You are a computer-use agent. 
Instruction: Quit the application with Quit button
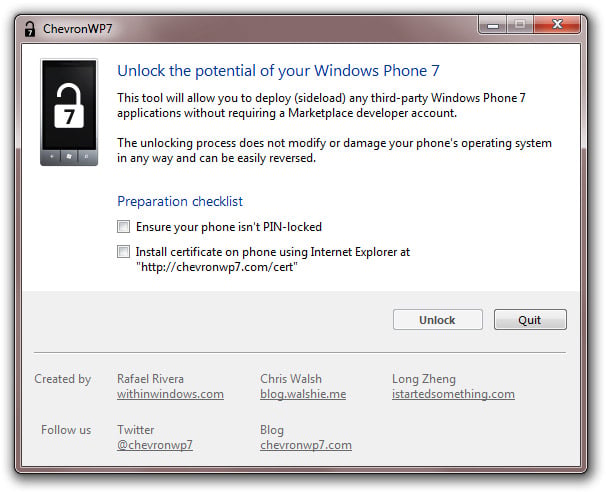coord(530,320)
